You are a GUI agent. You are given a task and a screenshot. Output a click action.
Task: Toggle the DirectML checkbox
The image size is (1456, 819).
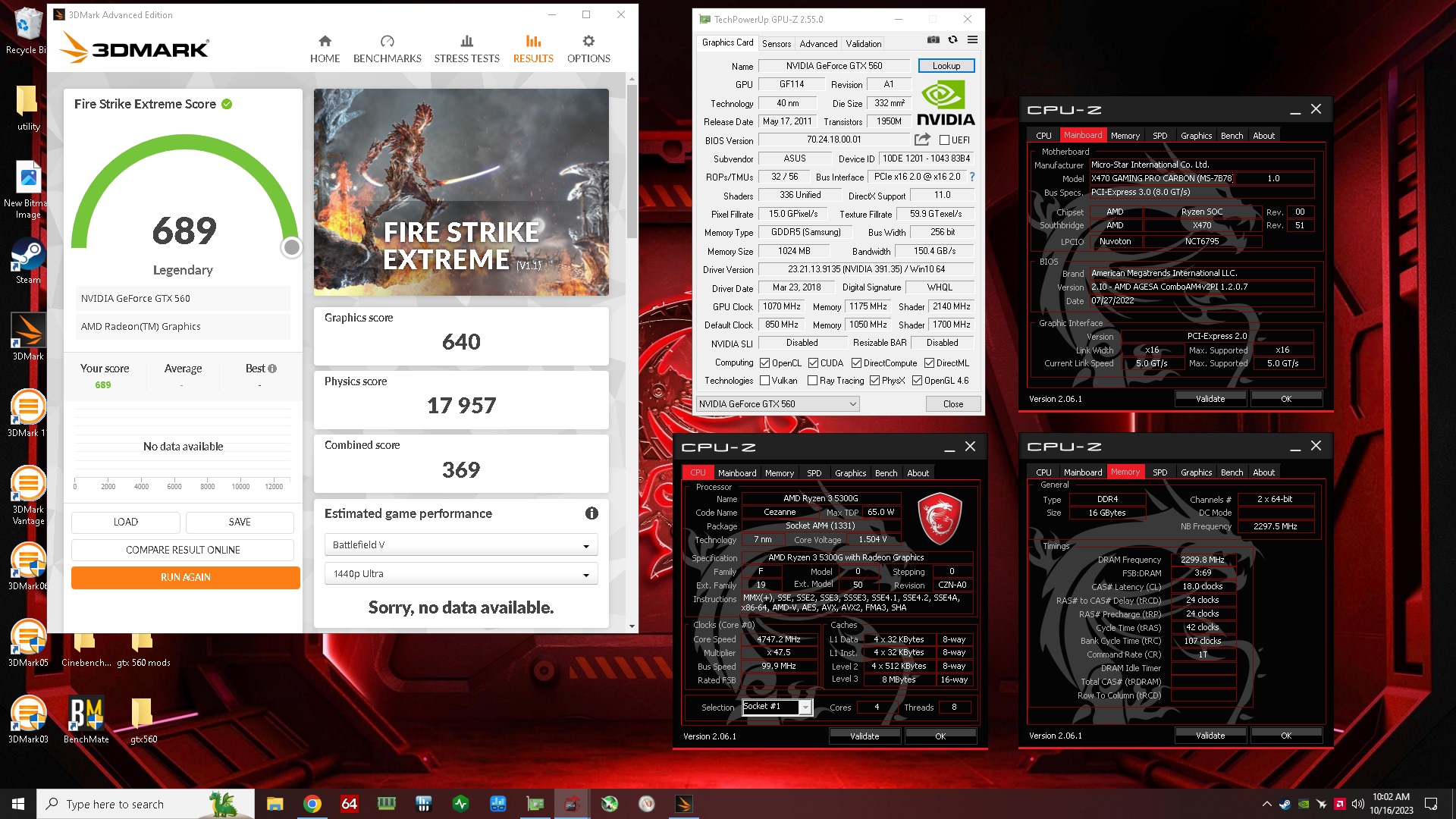click(x=929, y=363)
